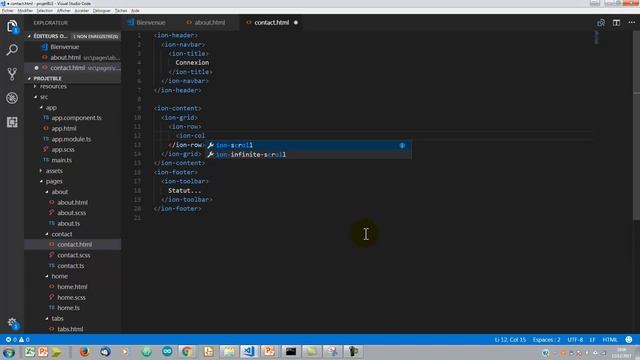Collapse the contact folder
640x360 pixels.
pos(62,234)
